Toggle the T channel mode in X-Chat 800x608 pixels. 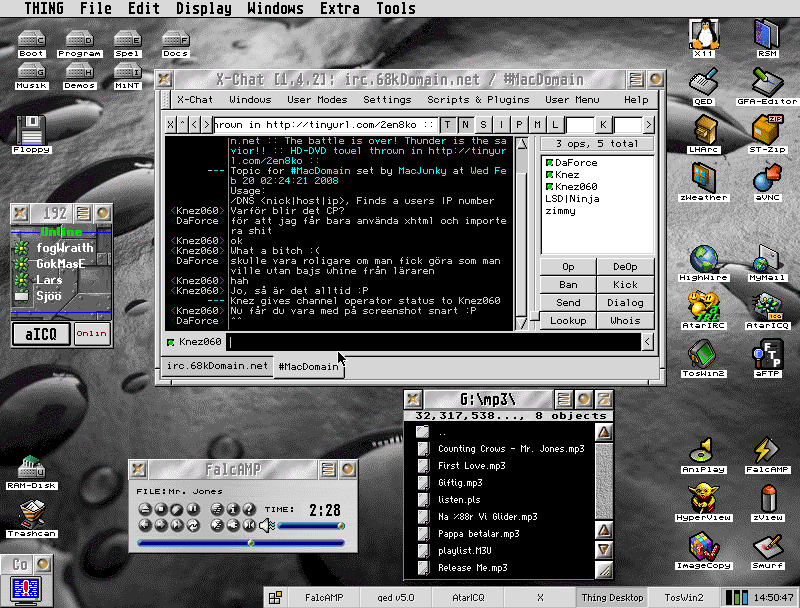[447, 124]
